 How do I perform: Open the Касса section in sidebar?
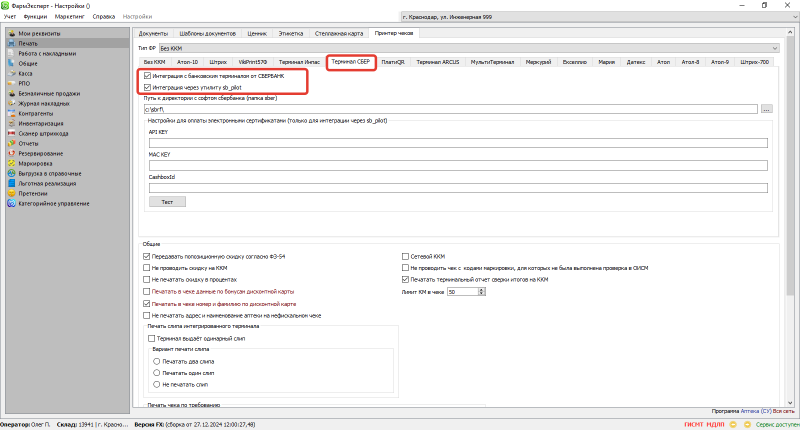tap(28, 73)
